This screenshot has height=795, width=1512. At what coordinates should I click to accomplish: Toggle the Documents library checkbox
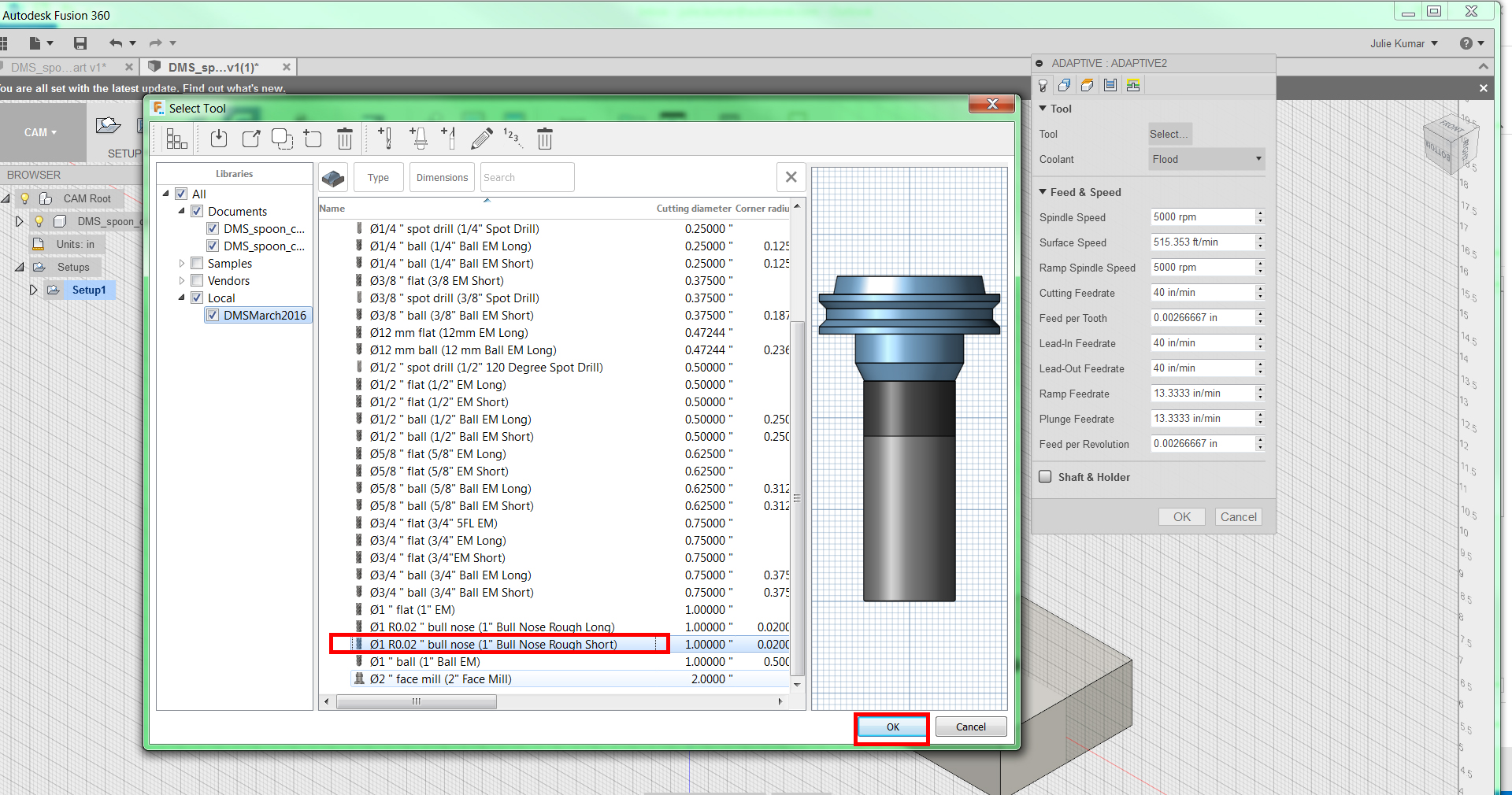click(197, 211)
